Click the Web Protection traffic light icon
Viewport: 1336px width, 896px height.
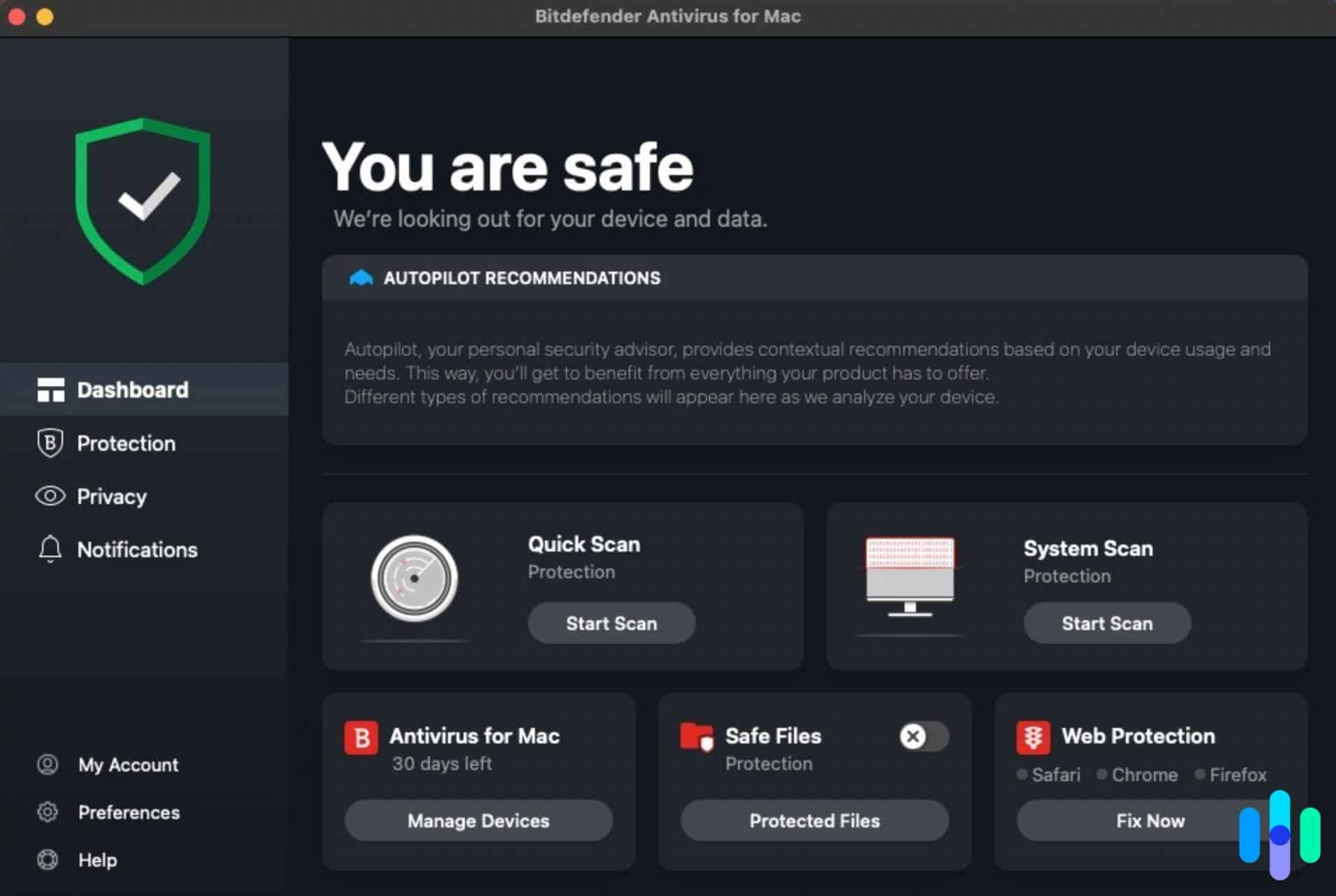1035,736
